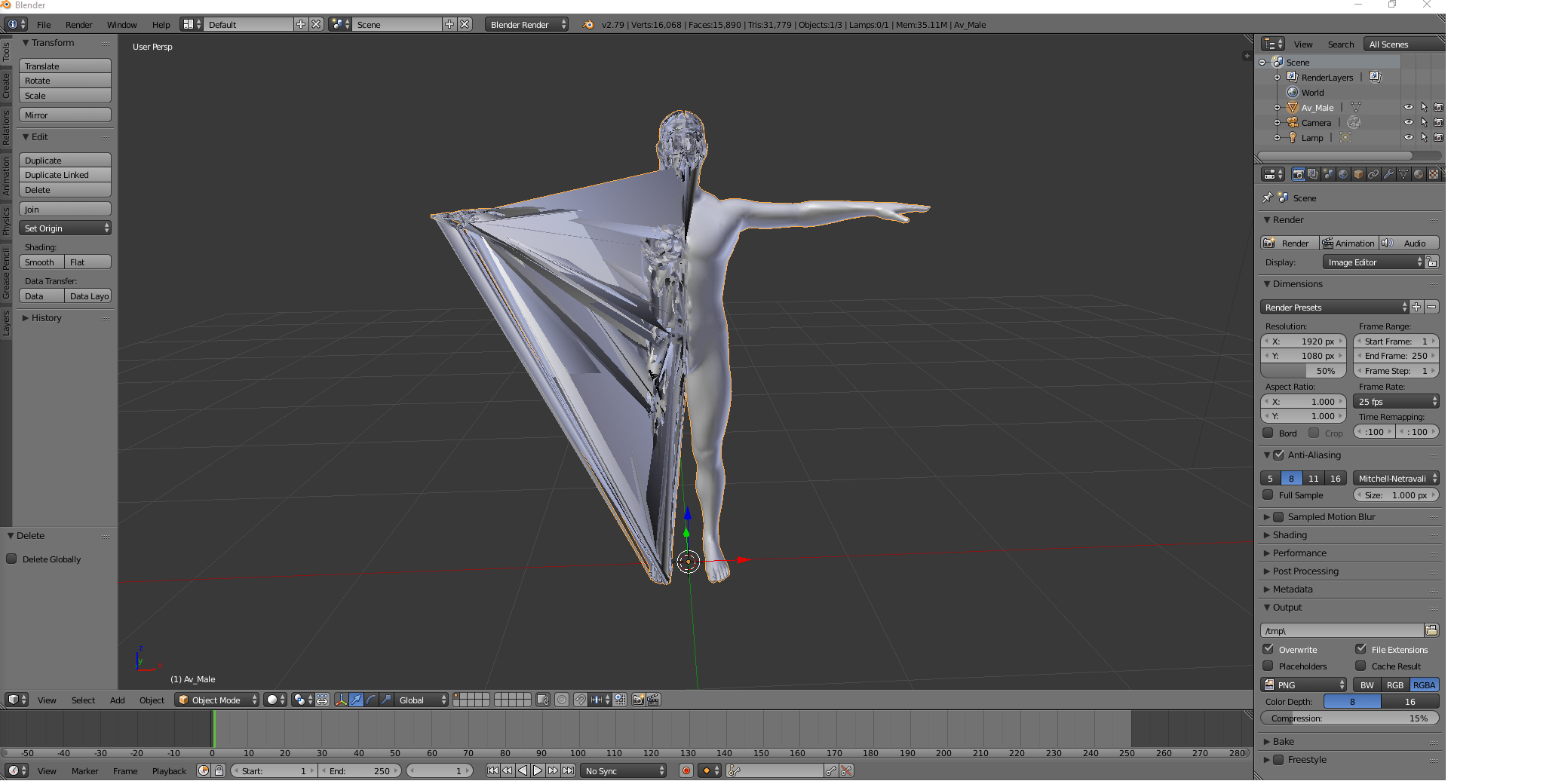Select the scale manipulator icon

tap(386, 700)
